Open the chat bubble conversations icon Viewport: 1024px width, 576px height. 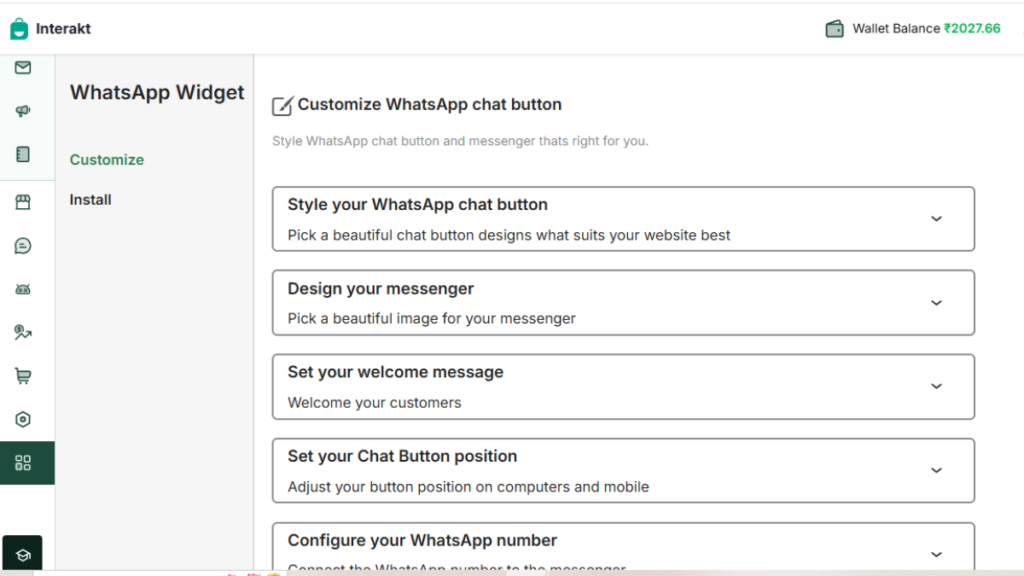(x=25, y=245)
